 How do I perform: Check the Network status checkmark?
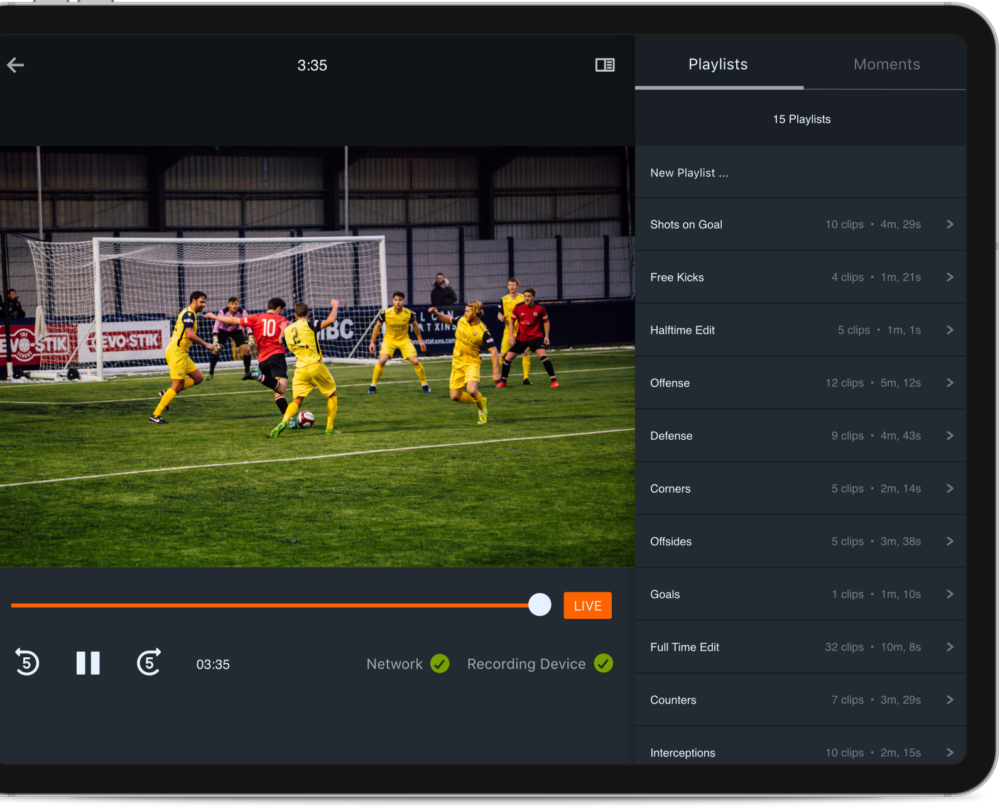pyautogui.click(x=437, y=663)
